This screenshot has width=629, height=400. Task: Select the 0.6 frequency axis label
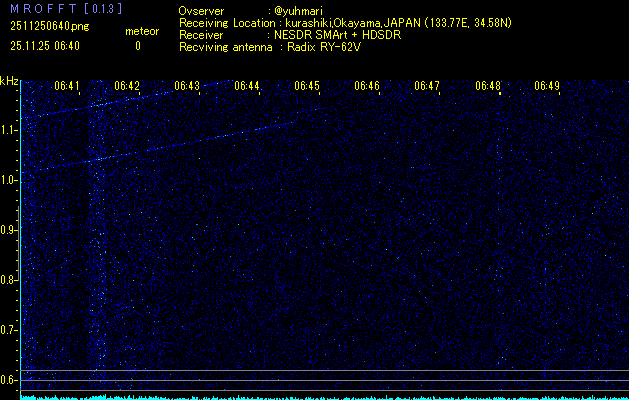coord(9,379)
